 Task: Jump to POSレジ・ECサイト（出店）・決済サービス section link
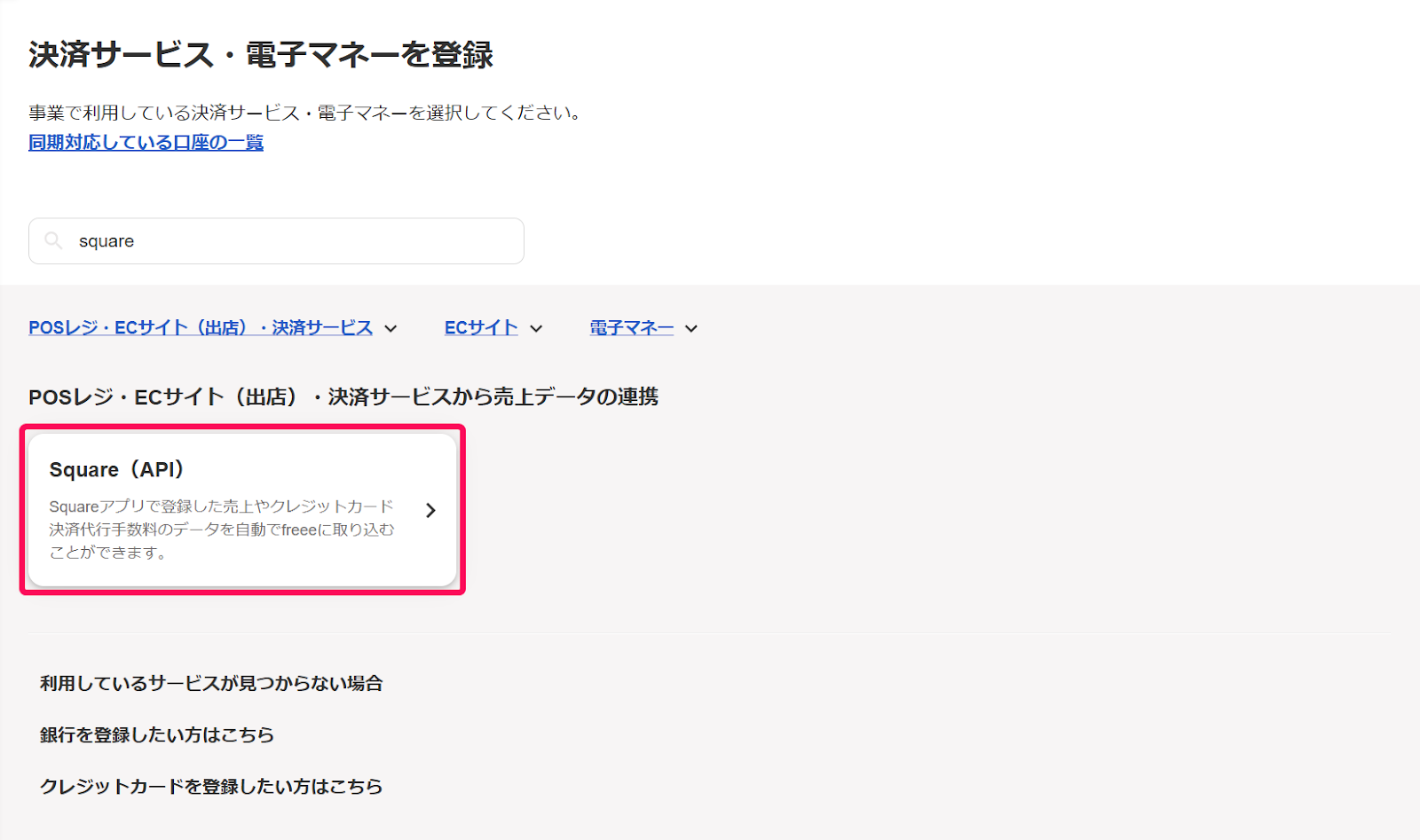click(201, 327)
